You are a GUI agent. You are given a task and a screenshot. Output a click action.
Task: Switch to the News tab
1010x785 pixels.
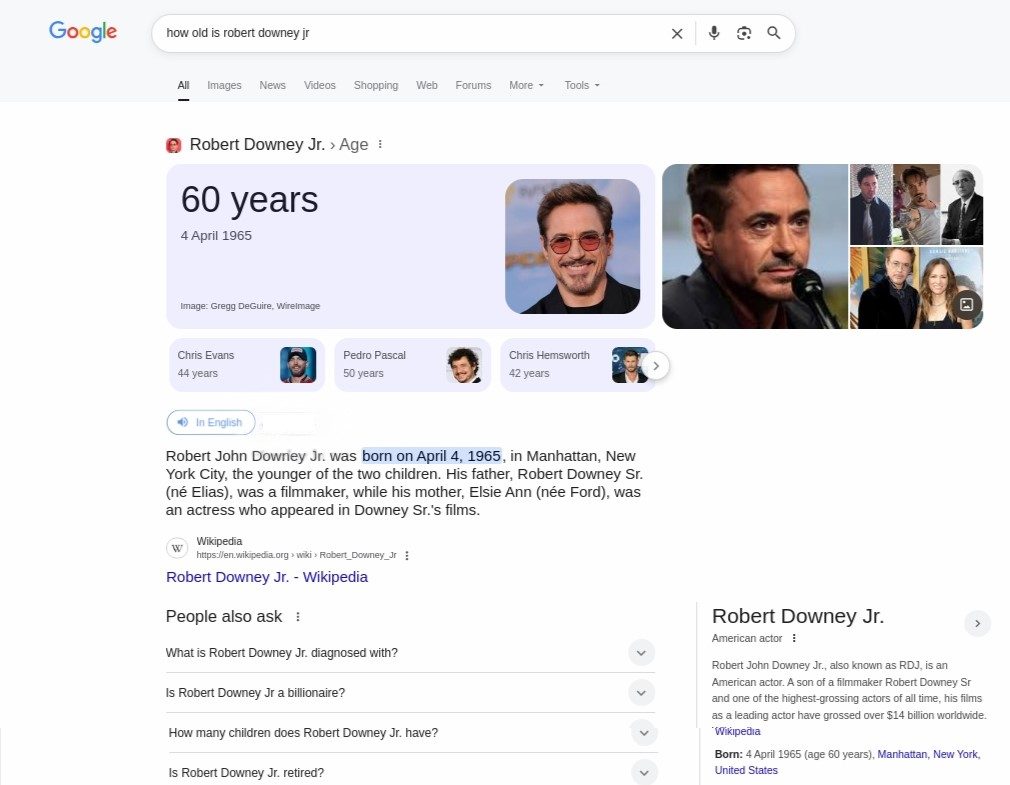pos(272,85)
